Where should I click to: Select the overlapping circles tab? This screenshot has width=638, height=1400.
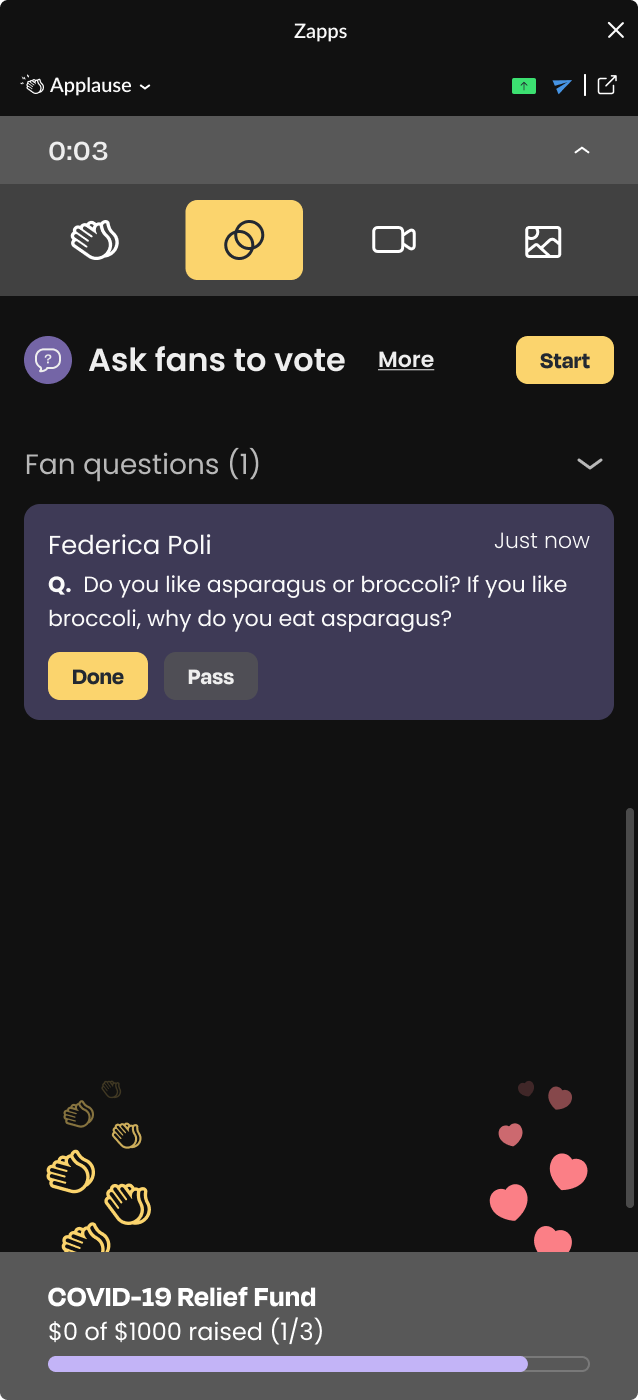point(244,240)
